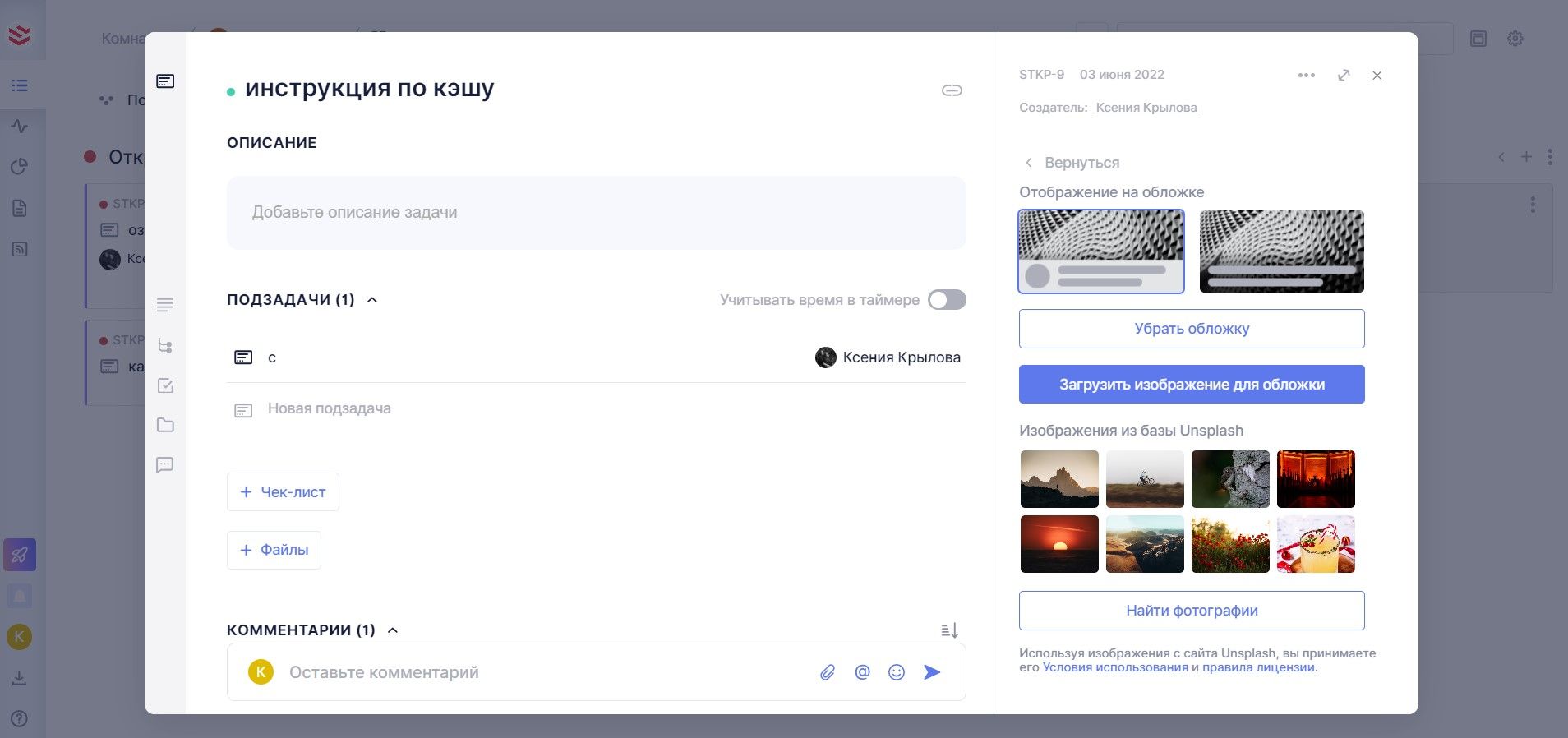Add files with 'Файлы' button

tap(274, 550)
